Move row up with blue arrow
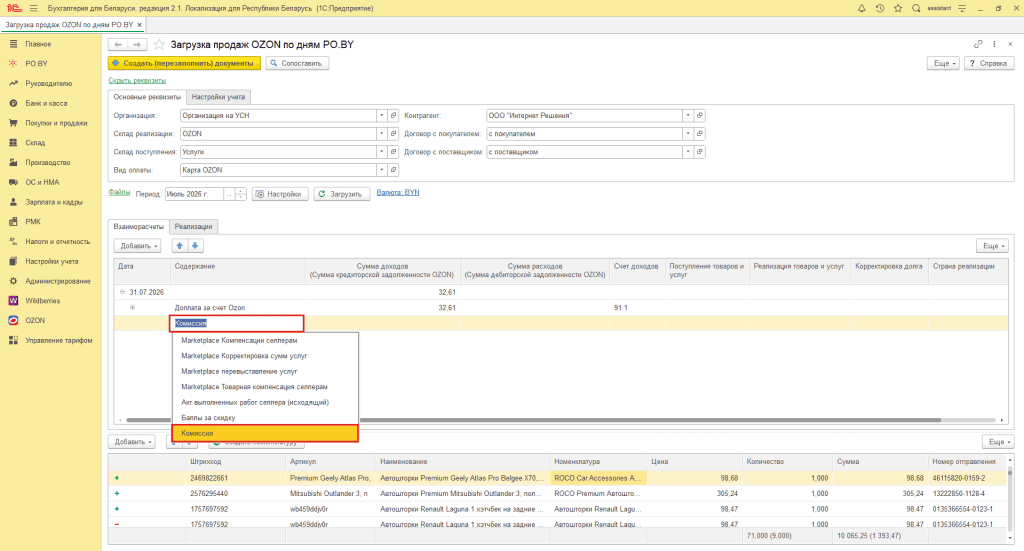This screenshot has width=1024, height=551. tap(180, 245)
